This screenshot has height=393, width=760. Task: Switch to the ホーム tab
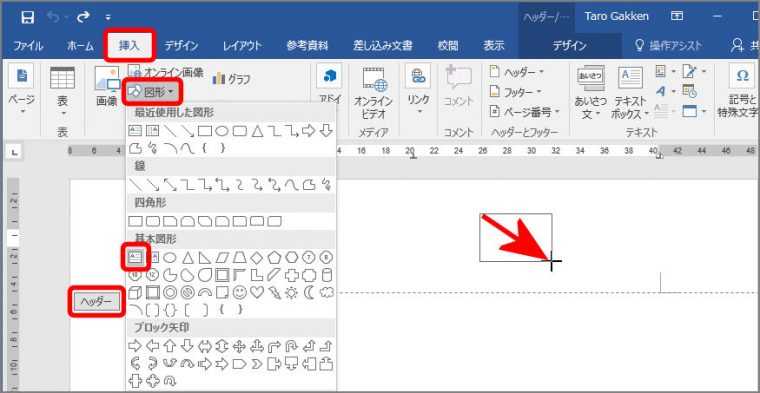tap(80, 46)
